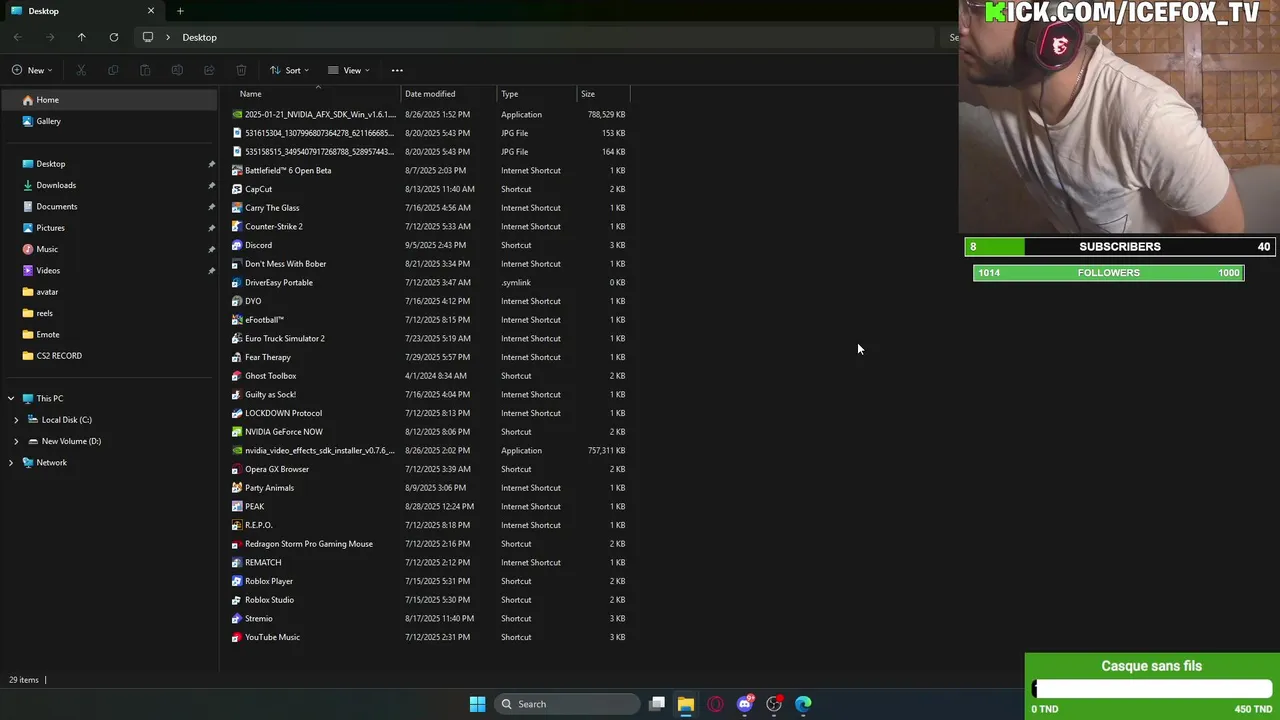Collapse the This PC tree node

(x=11, y=398)
